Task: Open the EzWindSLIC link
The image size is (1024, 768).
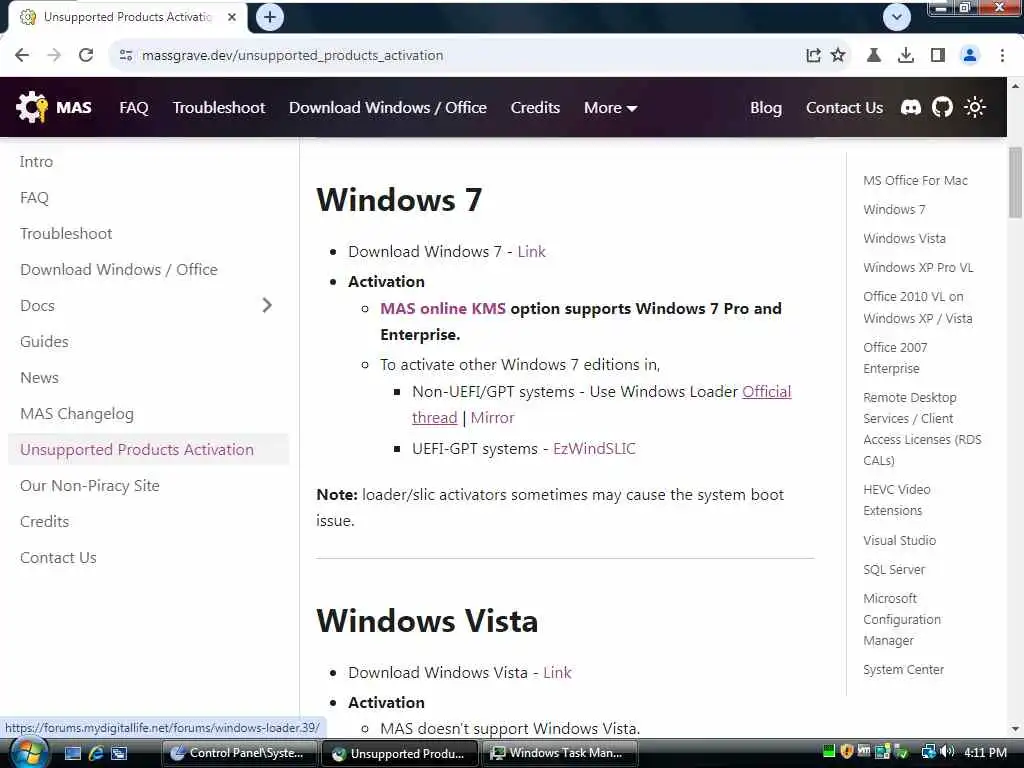Action: coord(594,449)
